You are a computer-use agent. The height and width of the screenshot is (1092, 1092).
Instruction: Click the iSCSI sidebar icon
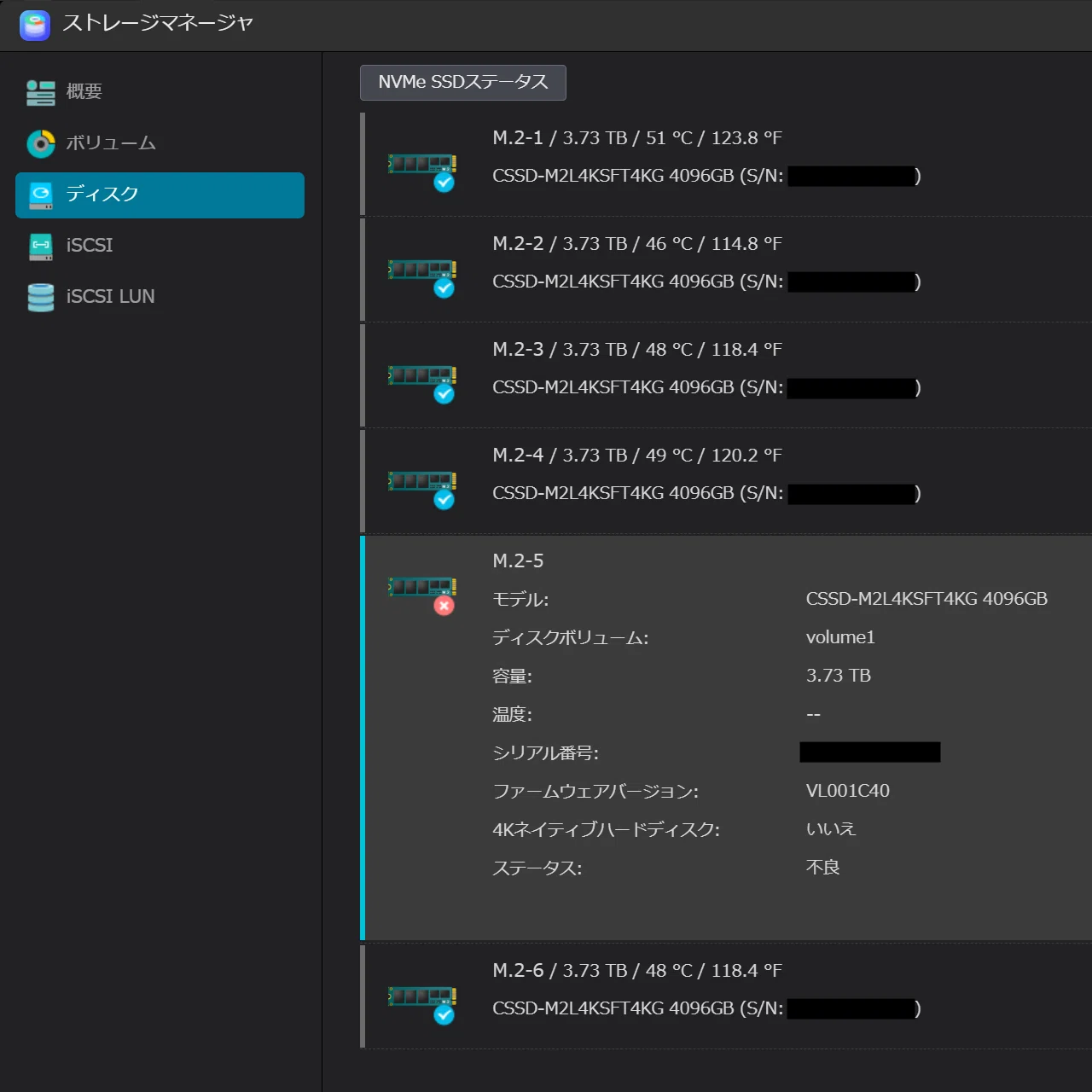coord(40,247)
